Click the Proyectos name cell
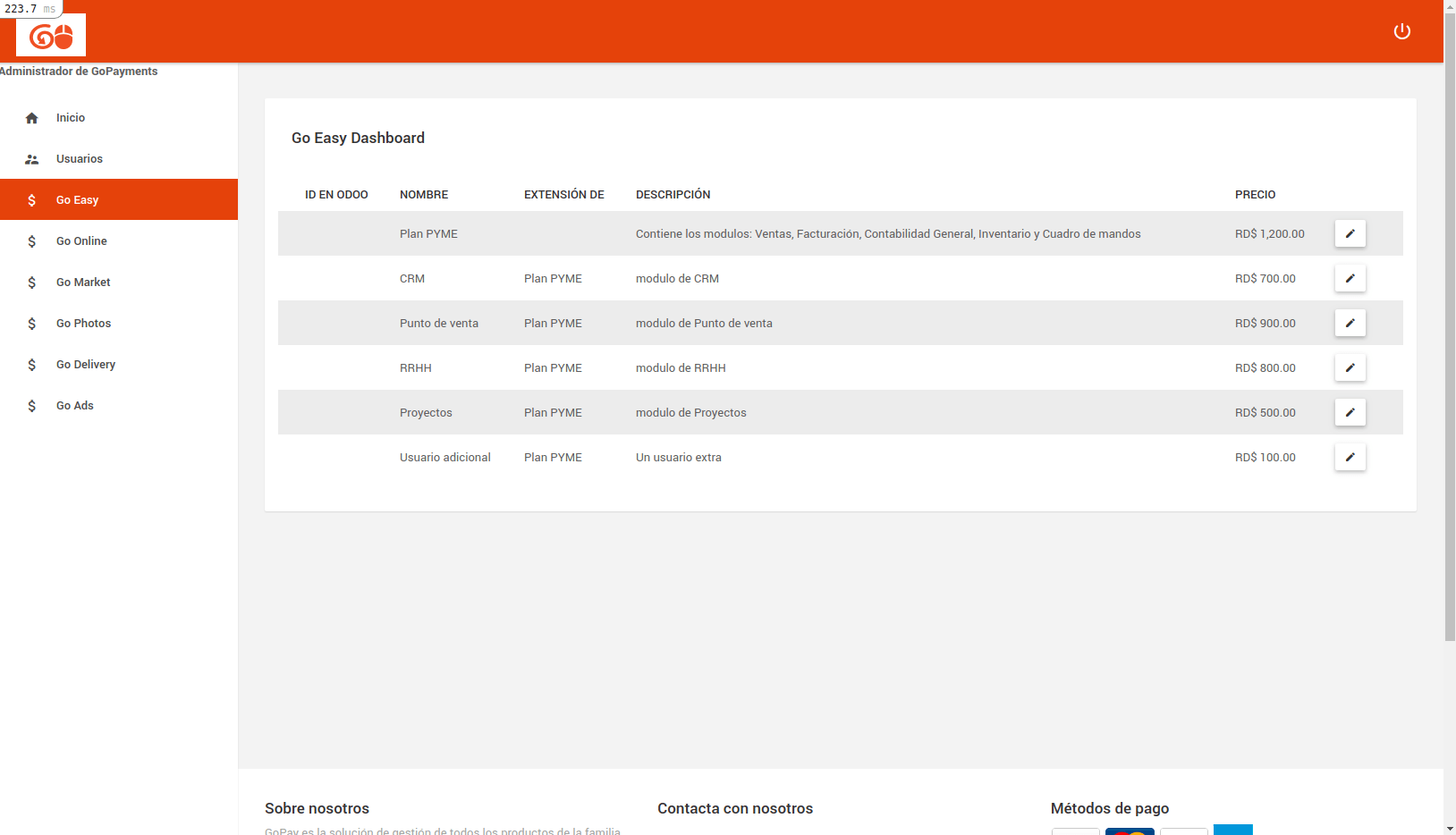 click(x=426, y=413)
